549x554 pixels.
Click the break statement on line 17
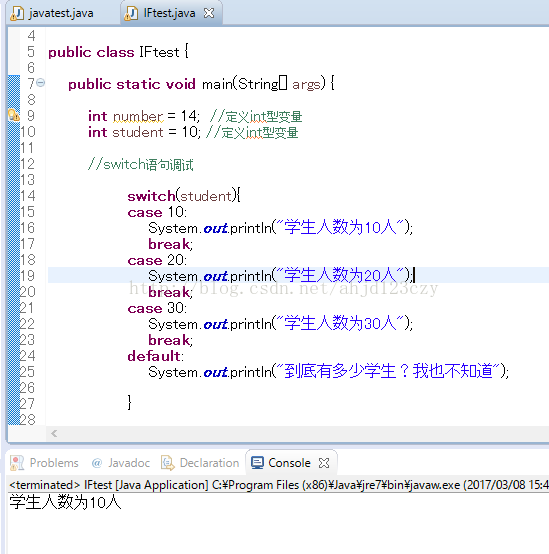coord(170,244)
